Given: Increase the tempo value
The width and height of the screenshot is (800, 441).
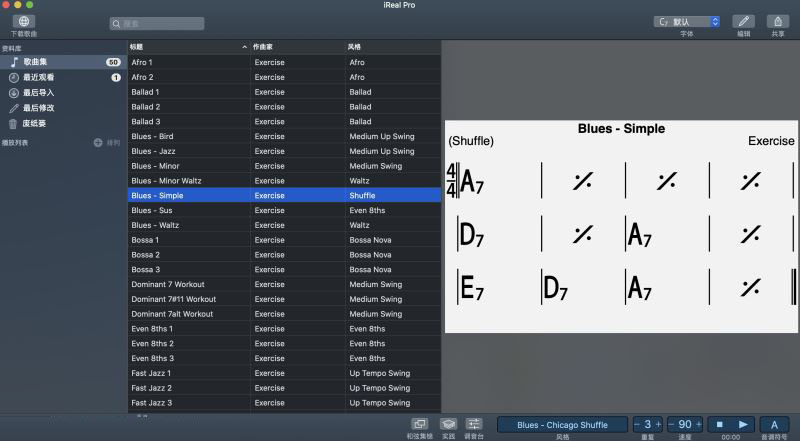Looking at the screenshot, I should click(x=698, y=425).
